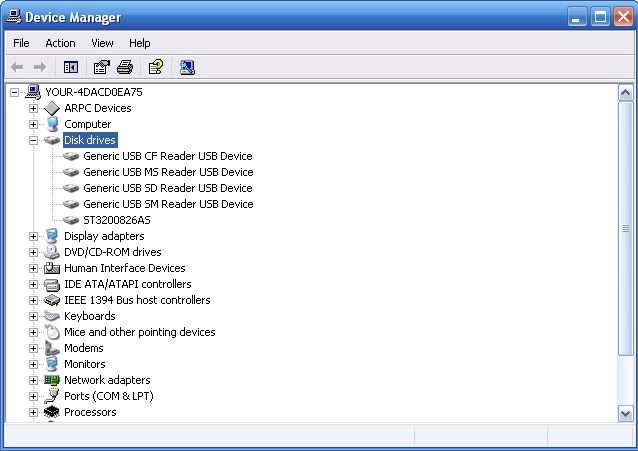Image resolution: width=638 pixels, height=451 pixels.
Task: Click the Human Interface Devices icon
Action: click(52, 268)
